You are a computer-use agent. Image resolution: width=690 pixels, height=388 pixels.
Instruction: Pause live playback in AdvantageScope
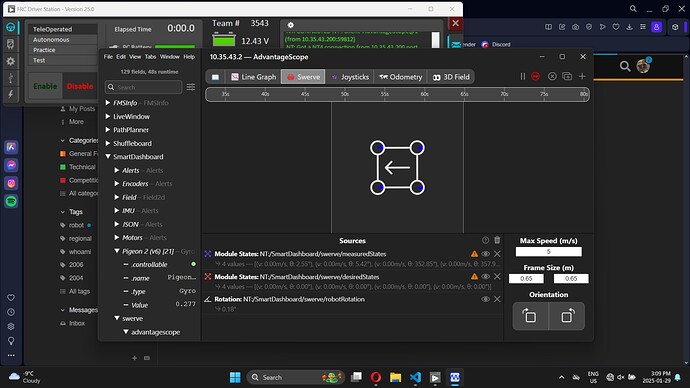pyautogui.click(x=523, y=77)
